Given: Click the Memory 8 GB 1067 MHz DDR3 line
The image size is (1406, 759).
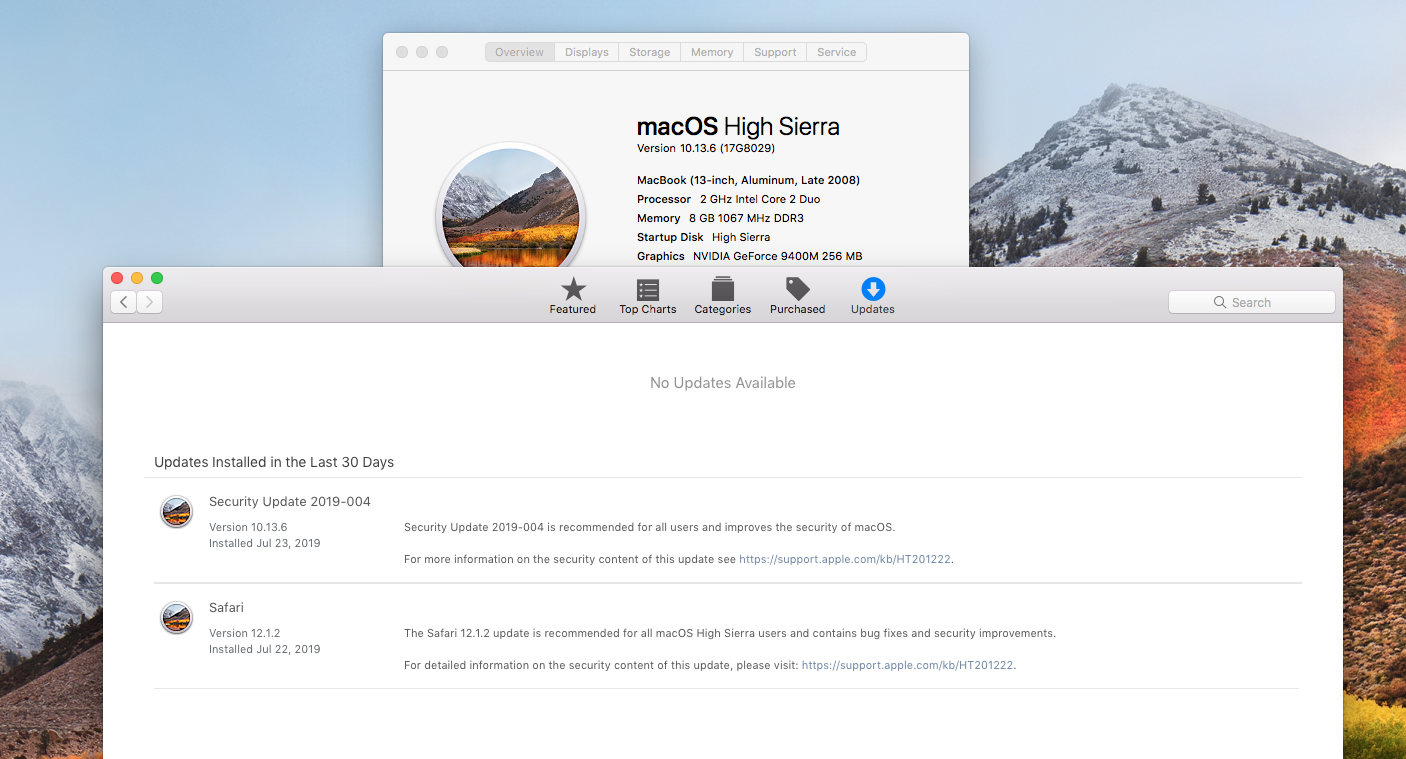Looking at the screenshot, I should pos(720,218).
